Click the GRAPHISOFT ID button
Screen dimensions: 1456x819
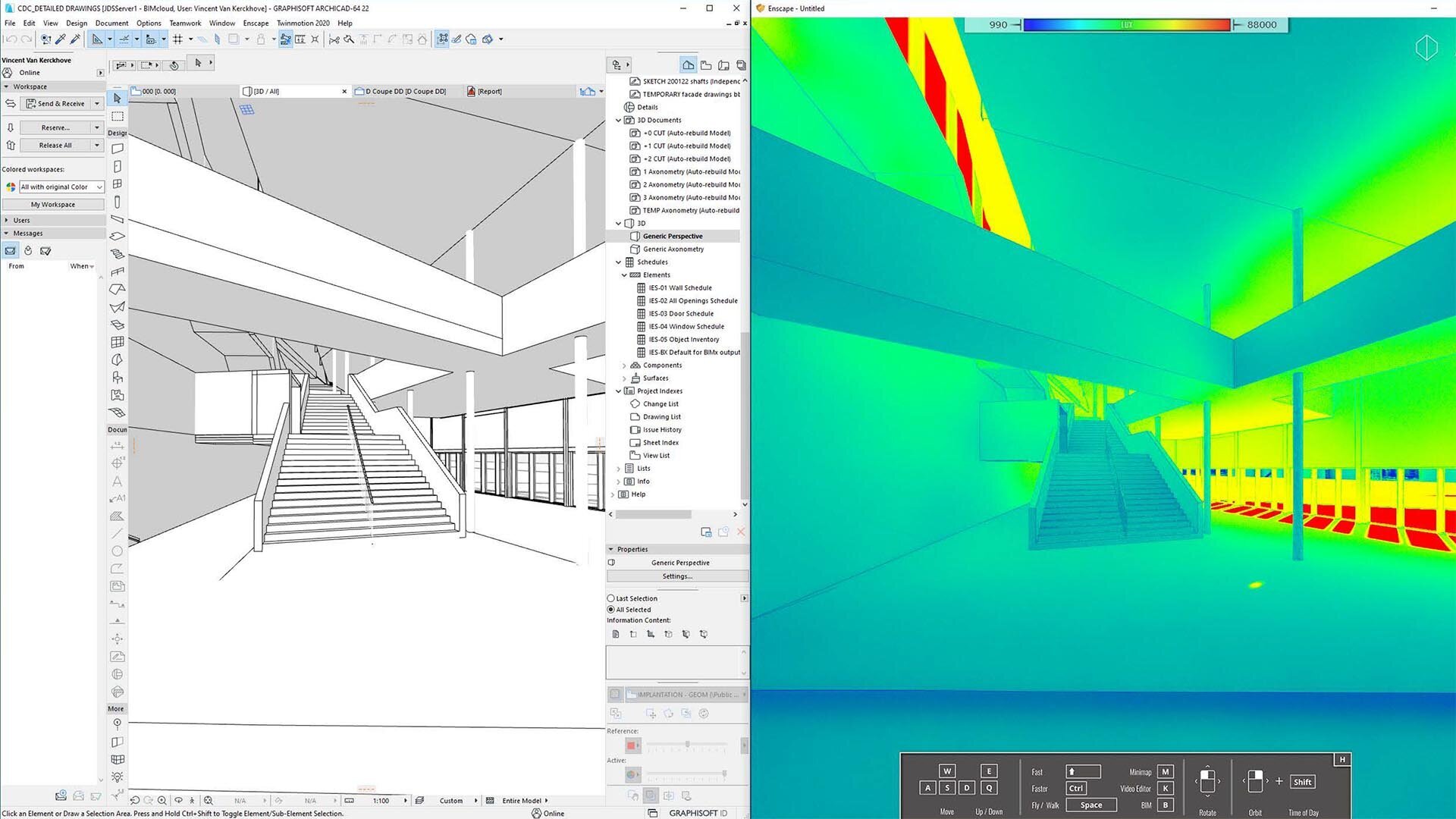click(x=698, y=813)
